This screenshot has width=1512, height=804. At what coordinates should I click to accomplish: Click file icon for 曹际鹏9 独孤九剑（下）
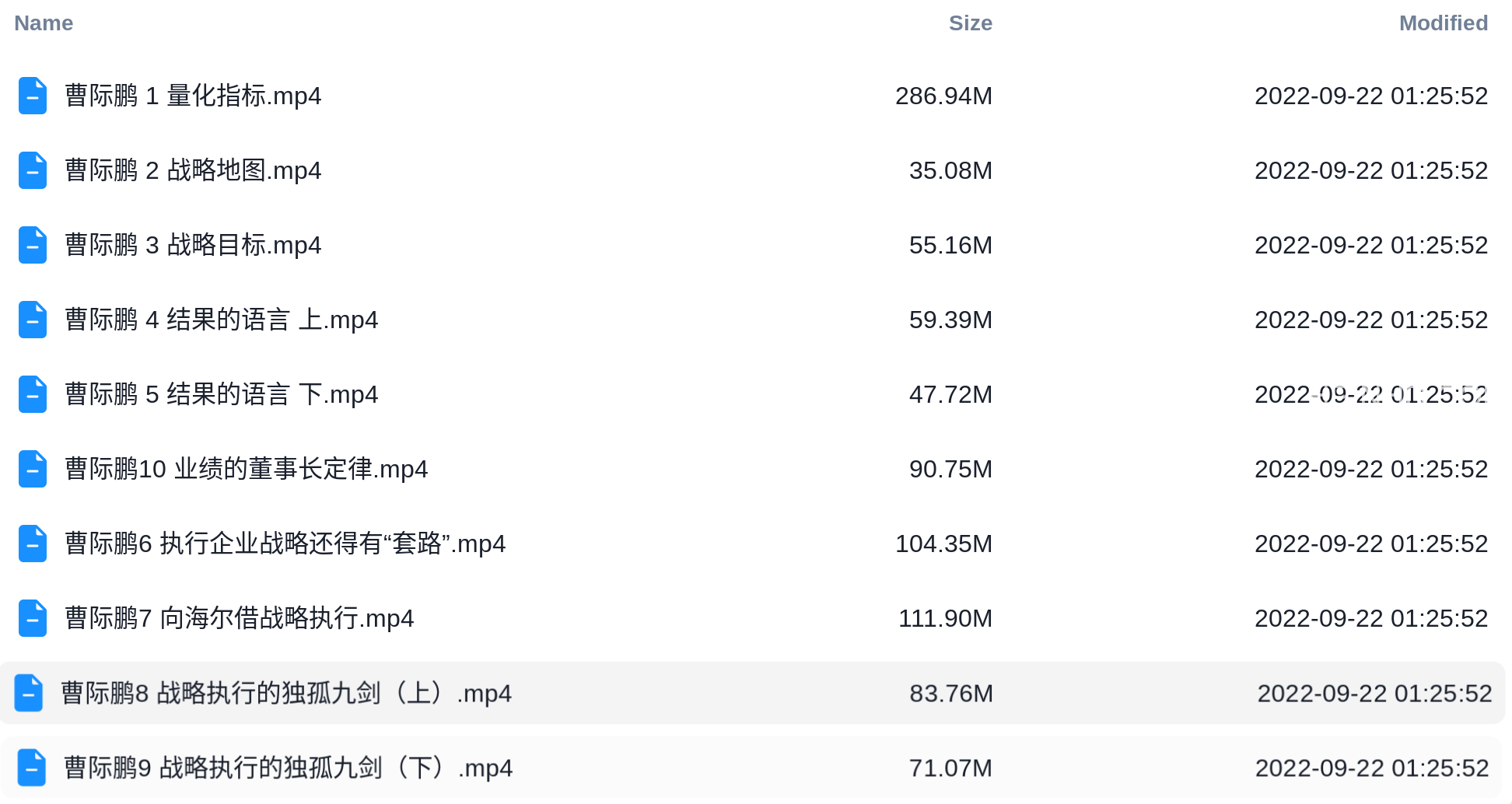[32, 767]
